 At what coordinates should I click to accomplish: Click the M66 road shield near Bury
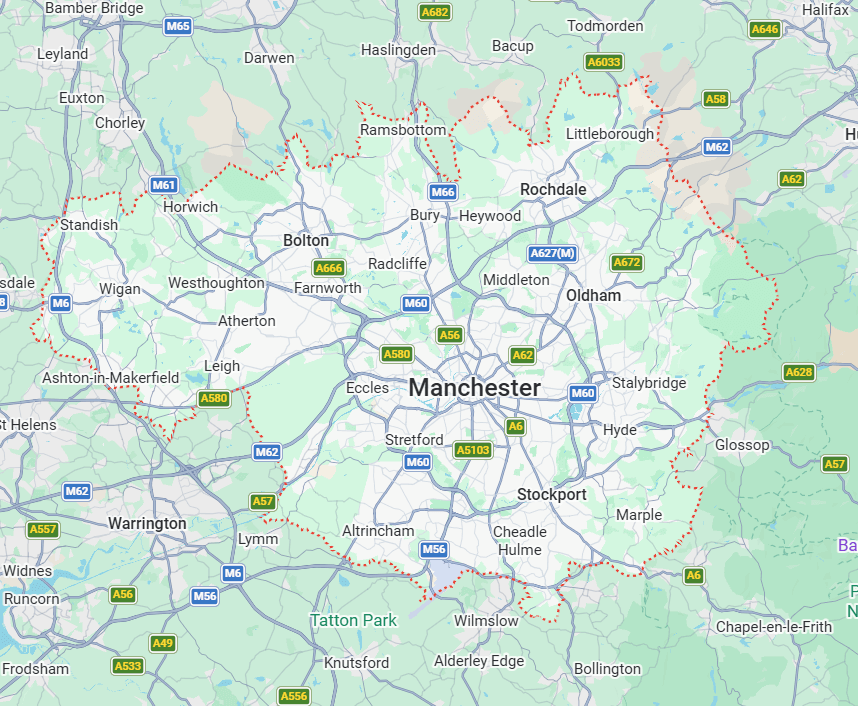click(443, 192)
